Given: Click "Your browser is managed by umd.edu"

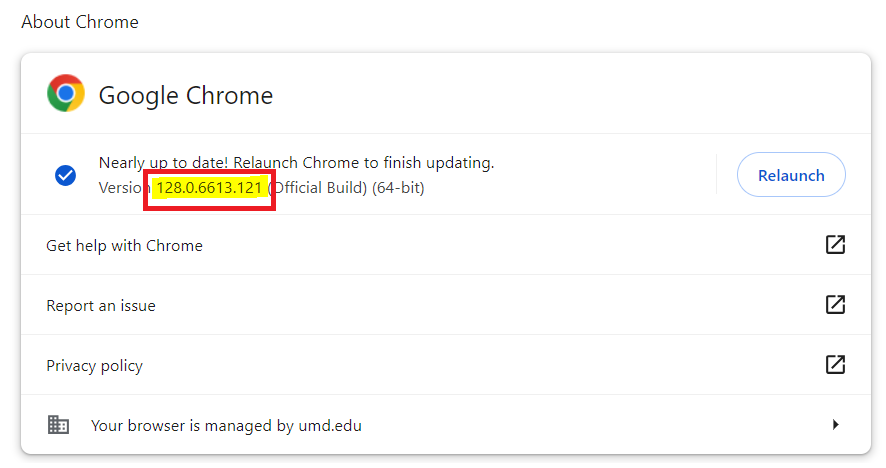Looking at the screenshot, I should pos(226,426).
